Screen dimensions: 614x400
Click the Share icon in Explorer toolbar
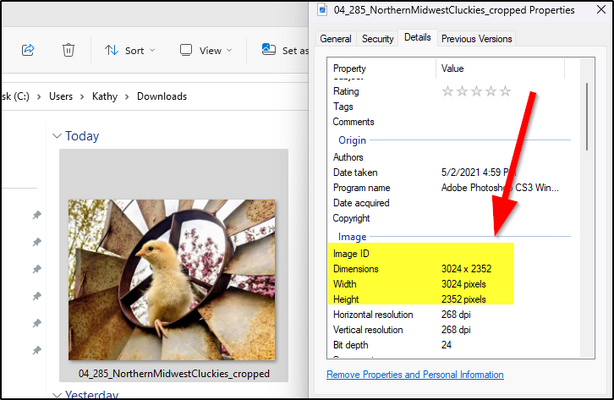[x=28, y=50]
